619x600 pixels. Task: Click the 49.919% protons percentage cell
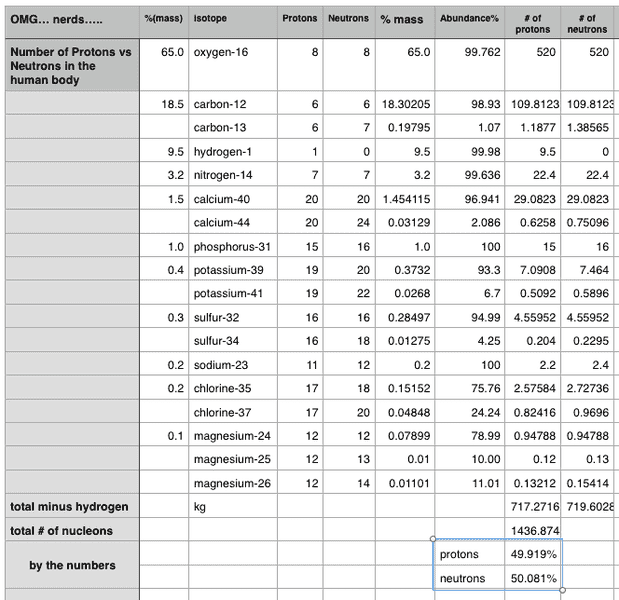532,554
